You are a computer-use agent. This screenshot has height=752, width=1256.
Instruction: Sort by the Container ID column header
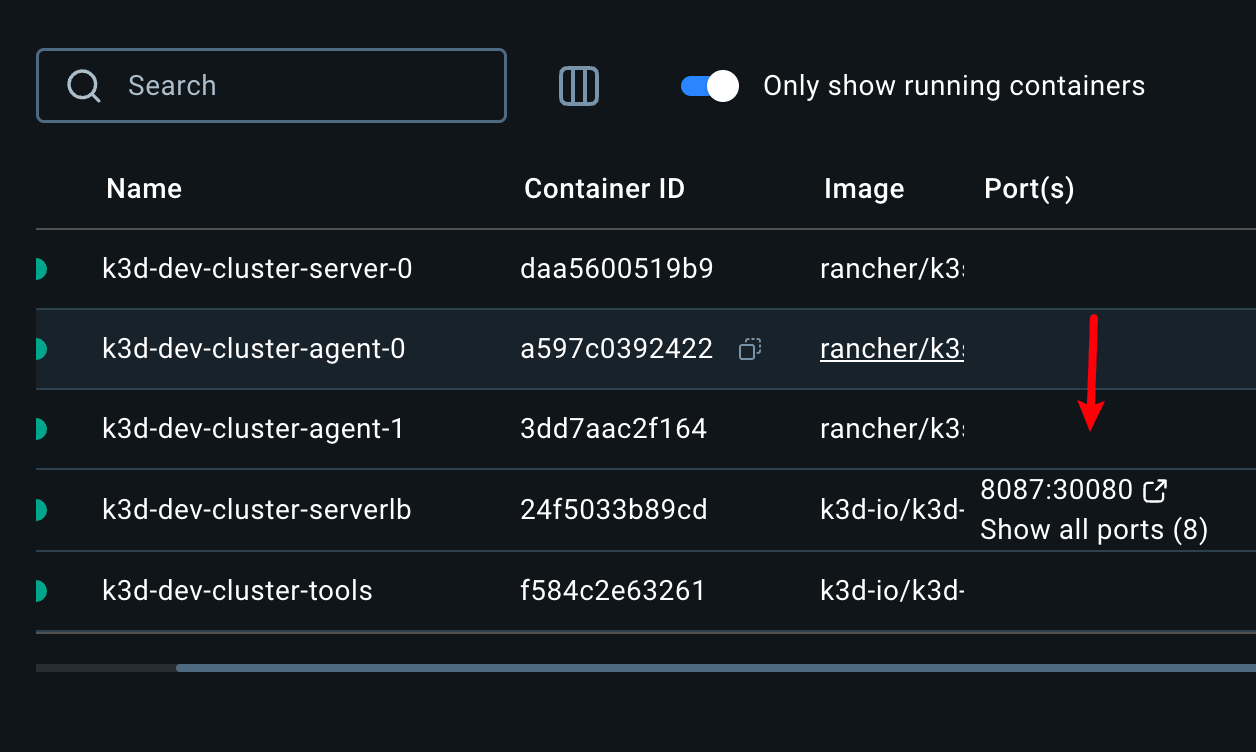click(604, 189)
